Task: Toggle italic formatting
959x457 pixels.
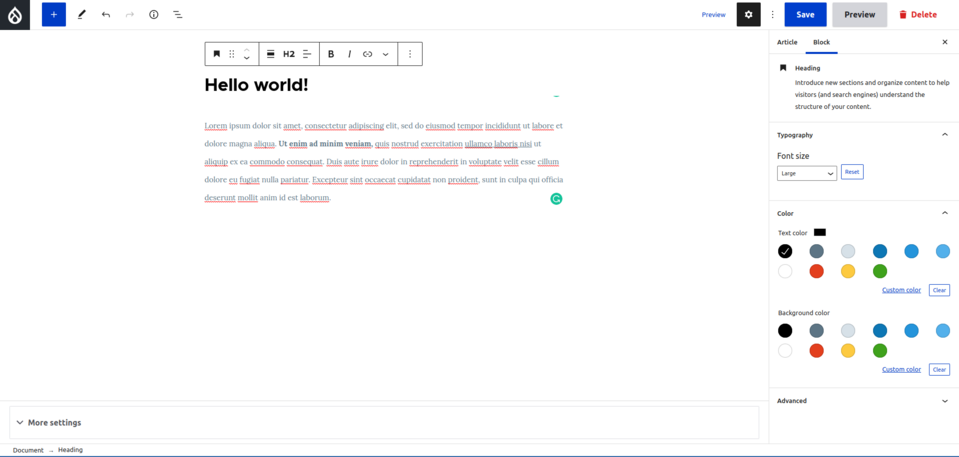Action: 349,54
